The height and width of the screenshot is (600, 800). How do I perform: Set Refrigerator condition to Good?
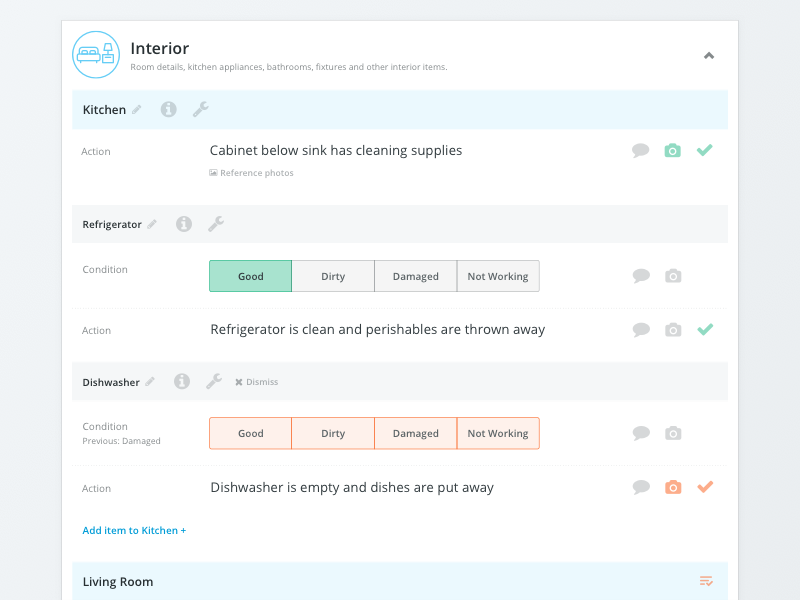coord(250,275)
